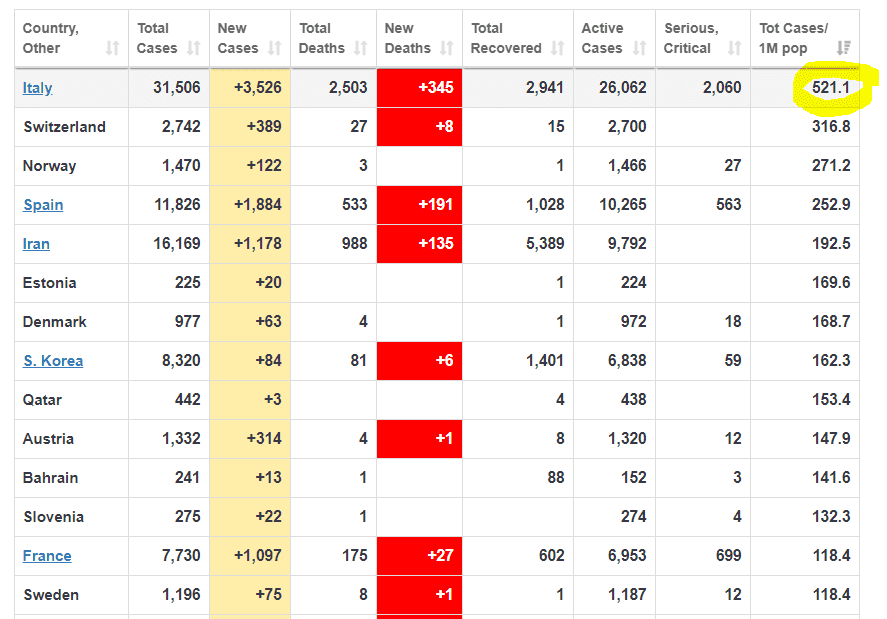Viewport: 887px width, 619px height.
Task: Click the Total Cases sort arrows icon
Action: pos(194,48)
